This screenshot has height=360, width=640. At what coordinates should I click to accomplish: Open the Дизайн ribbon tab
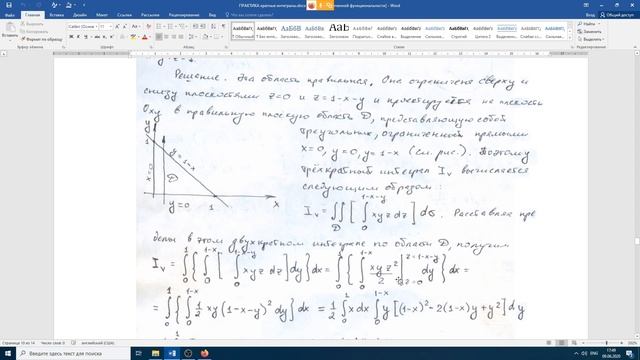(80, 15)
